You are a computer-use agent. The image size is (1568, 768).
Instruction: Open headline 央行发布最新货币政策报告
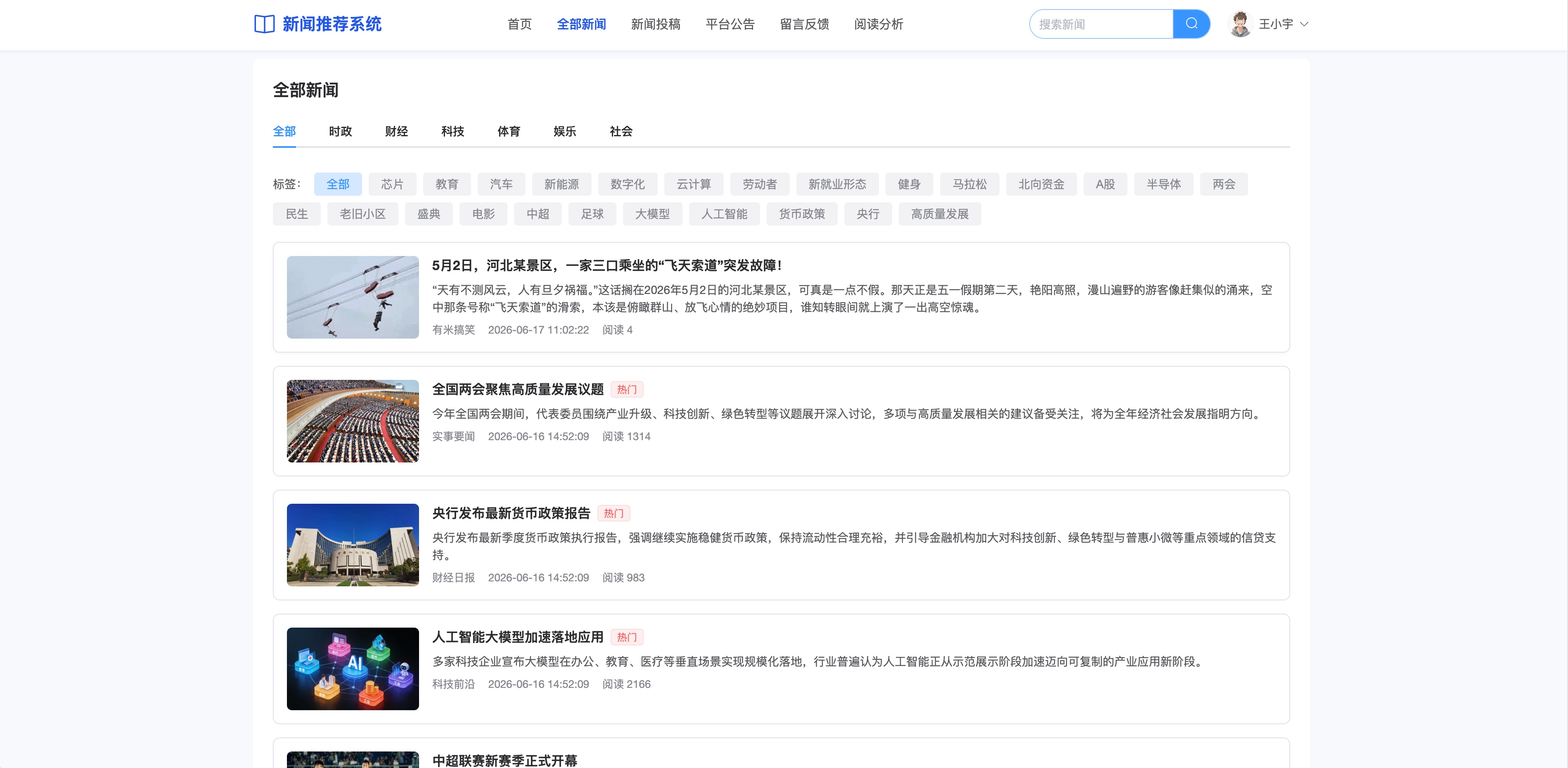click(511, 513)
